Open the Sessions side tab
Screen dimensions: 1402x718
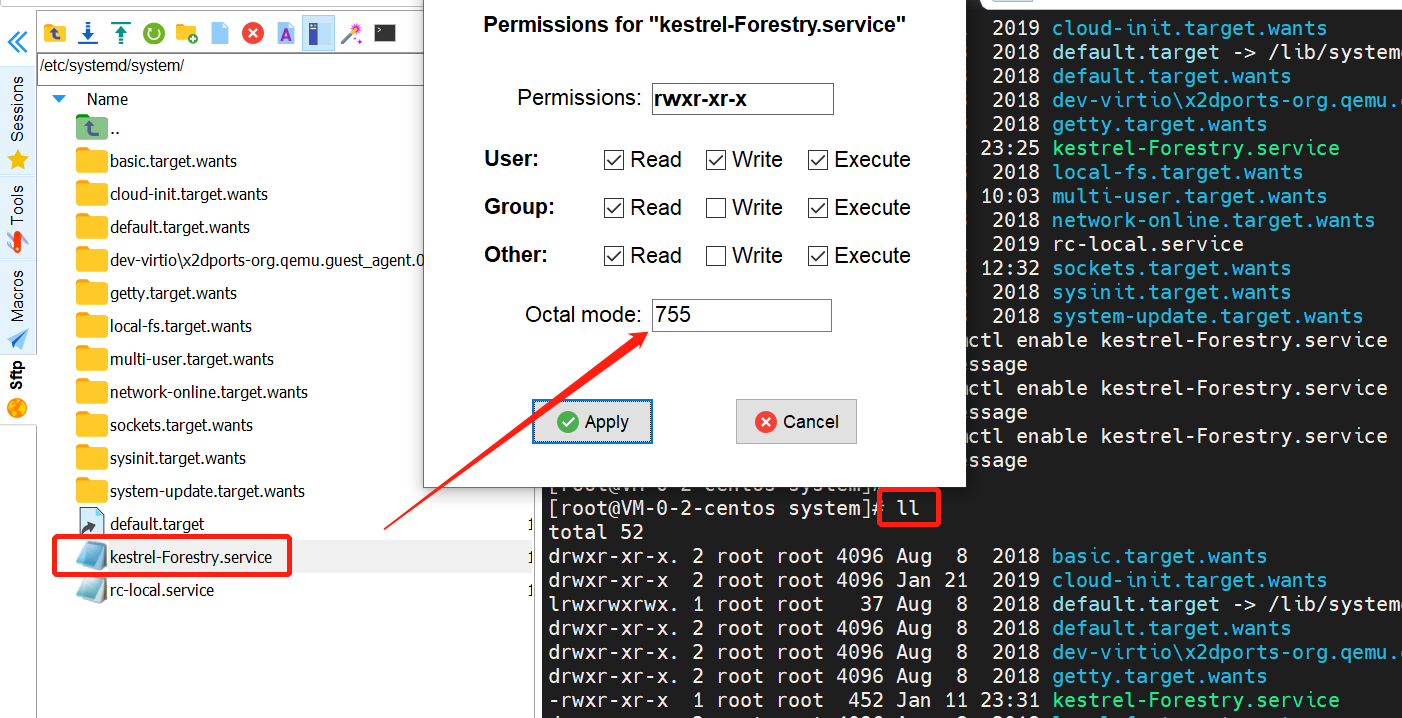[x=17, y=121]
